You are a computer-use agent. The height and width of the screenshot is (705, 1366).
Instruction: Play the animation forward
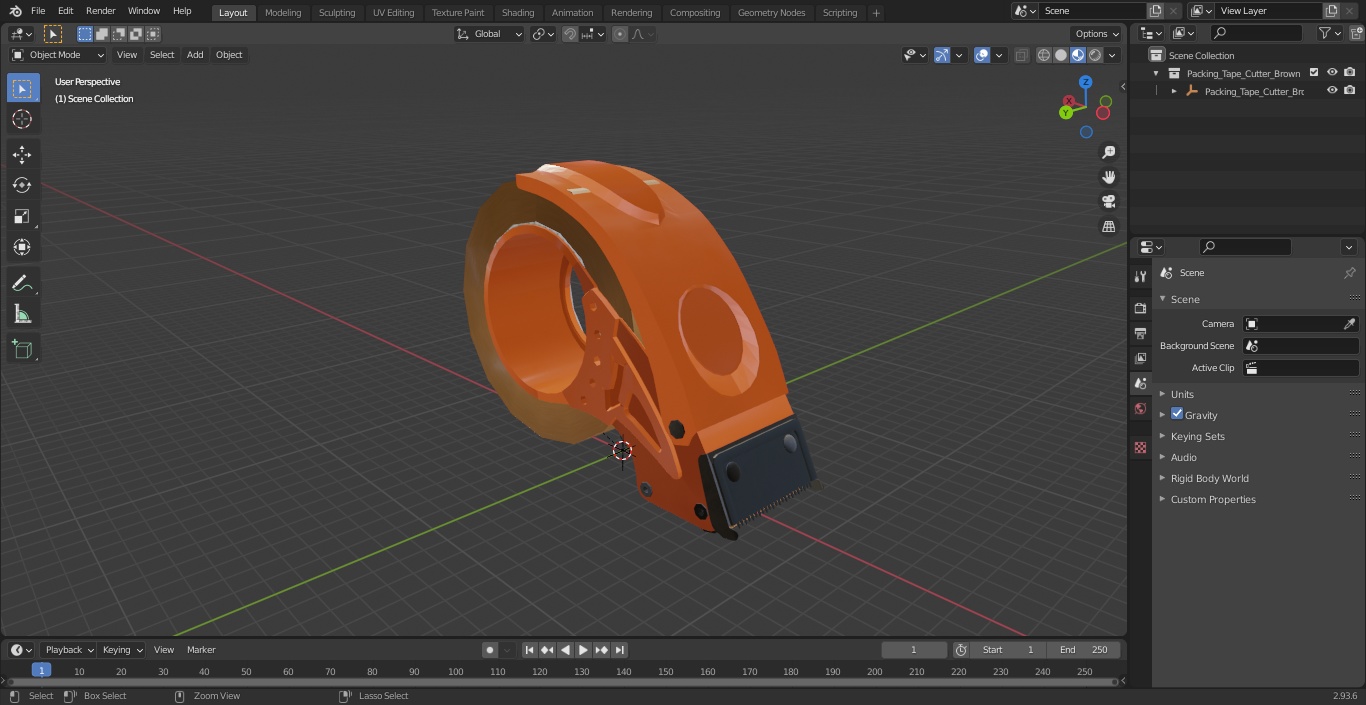[583, 650]
